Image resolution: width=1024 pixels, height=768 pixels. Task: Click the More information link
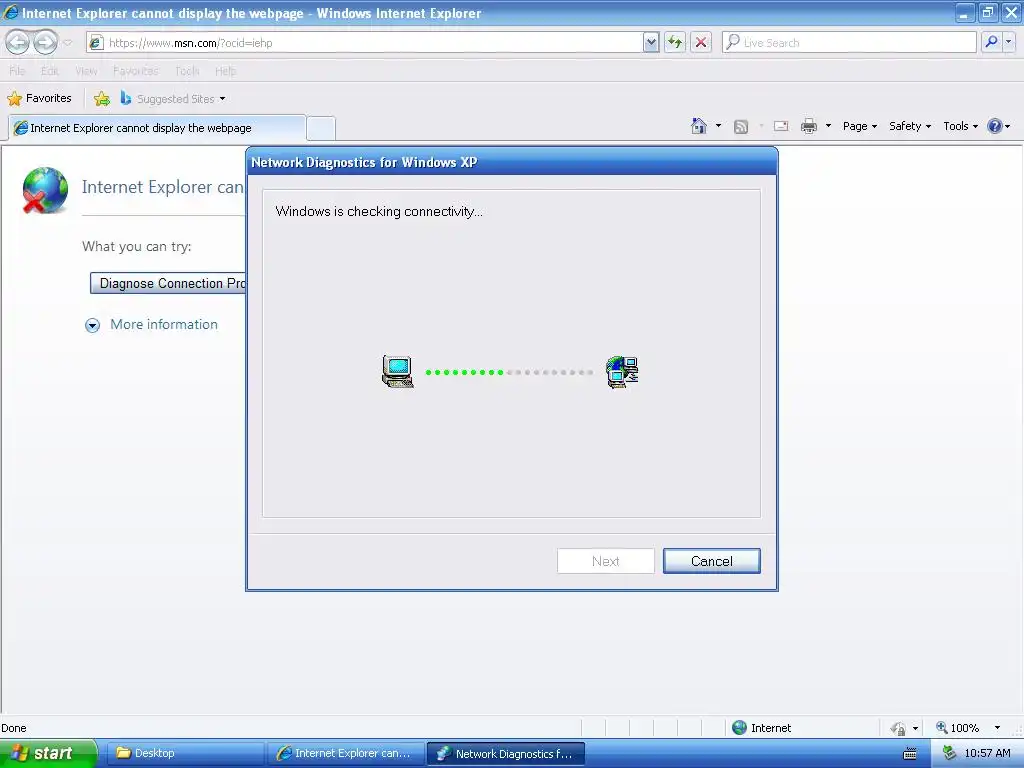click(x=164, y=325)
